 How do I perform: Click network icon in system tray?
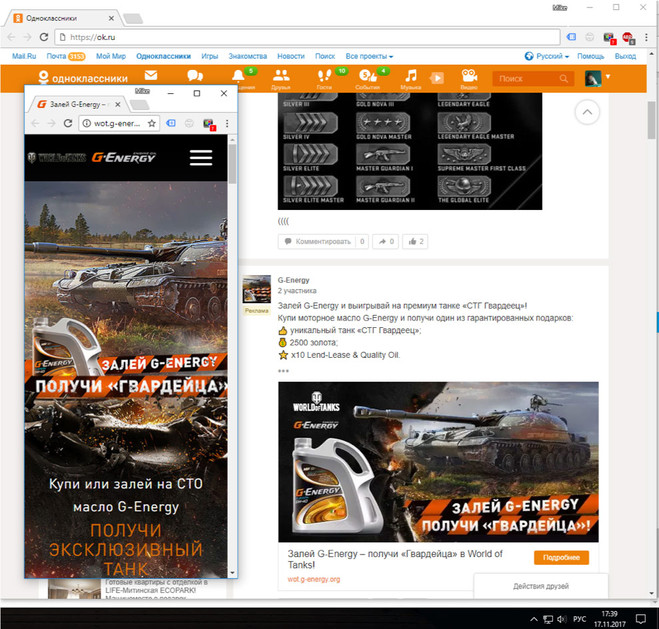coord(548,619)
